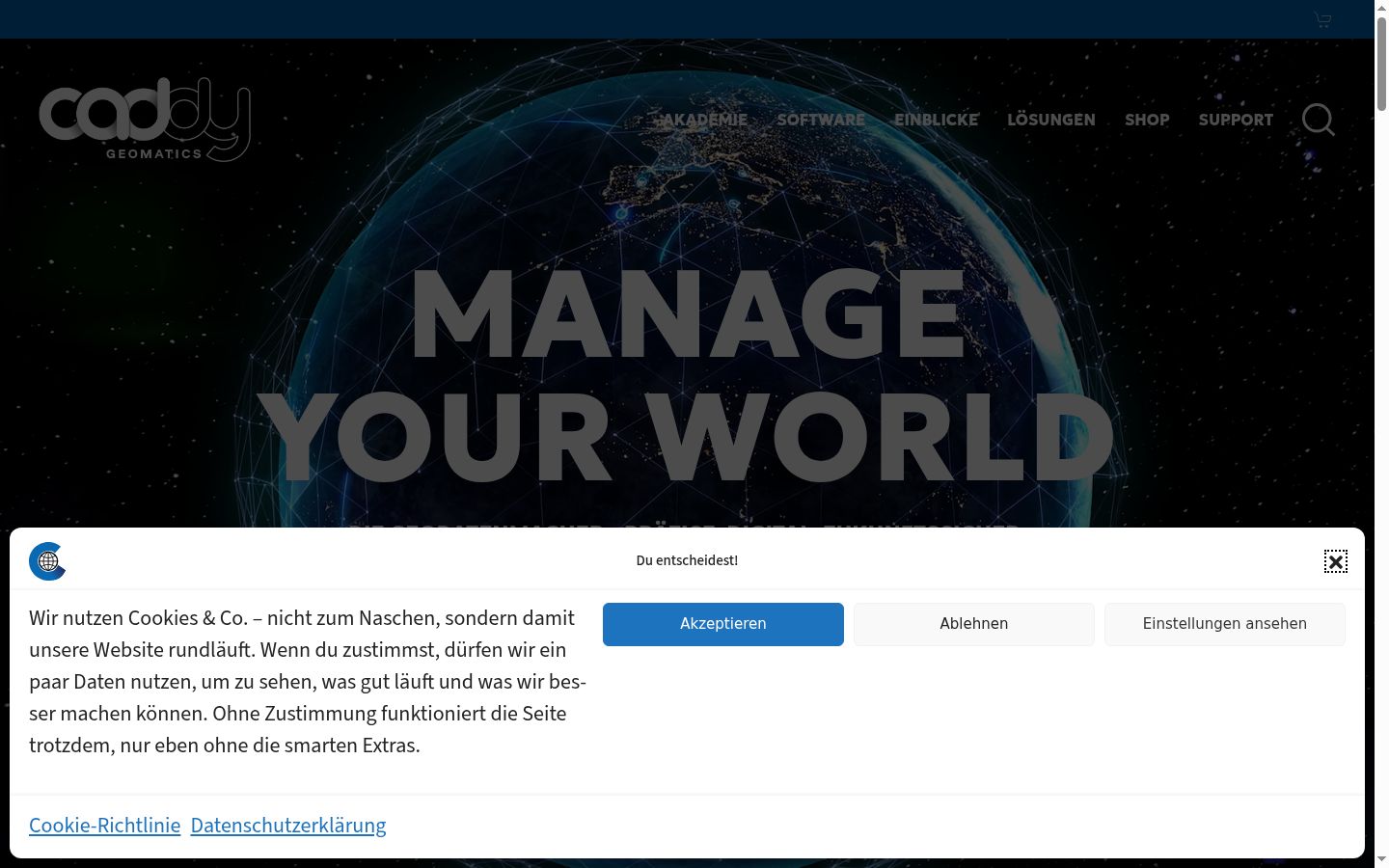The width and height of the screenshot is (1389, 868).
Task: Close the cookie consent dialog
Action: click(1336, 561)
